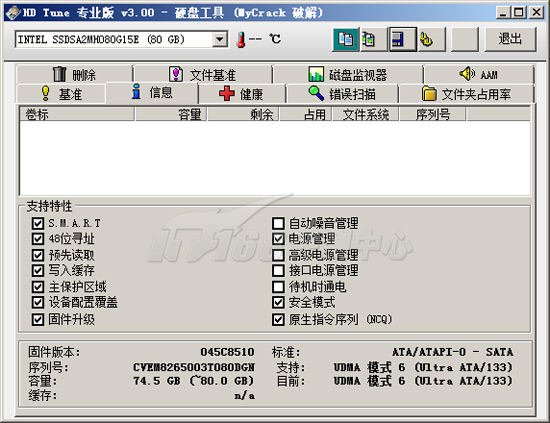The height and width of the screenshot is (423, 550).
Task: Expand the INTEL SSD drive dropdown arrow
Action: click(x=220, y=39)
